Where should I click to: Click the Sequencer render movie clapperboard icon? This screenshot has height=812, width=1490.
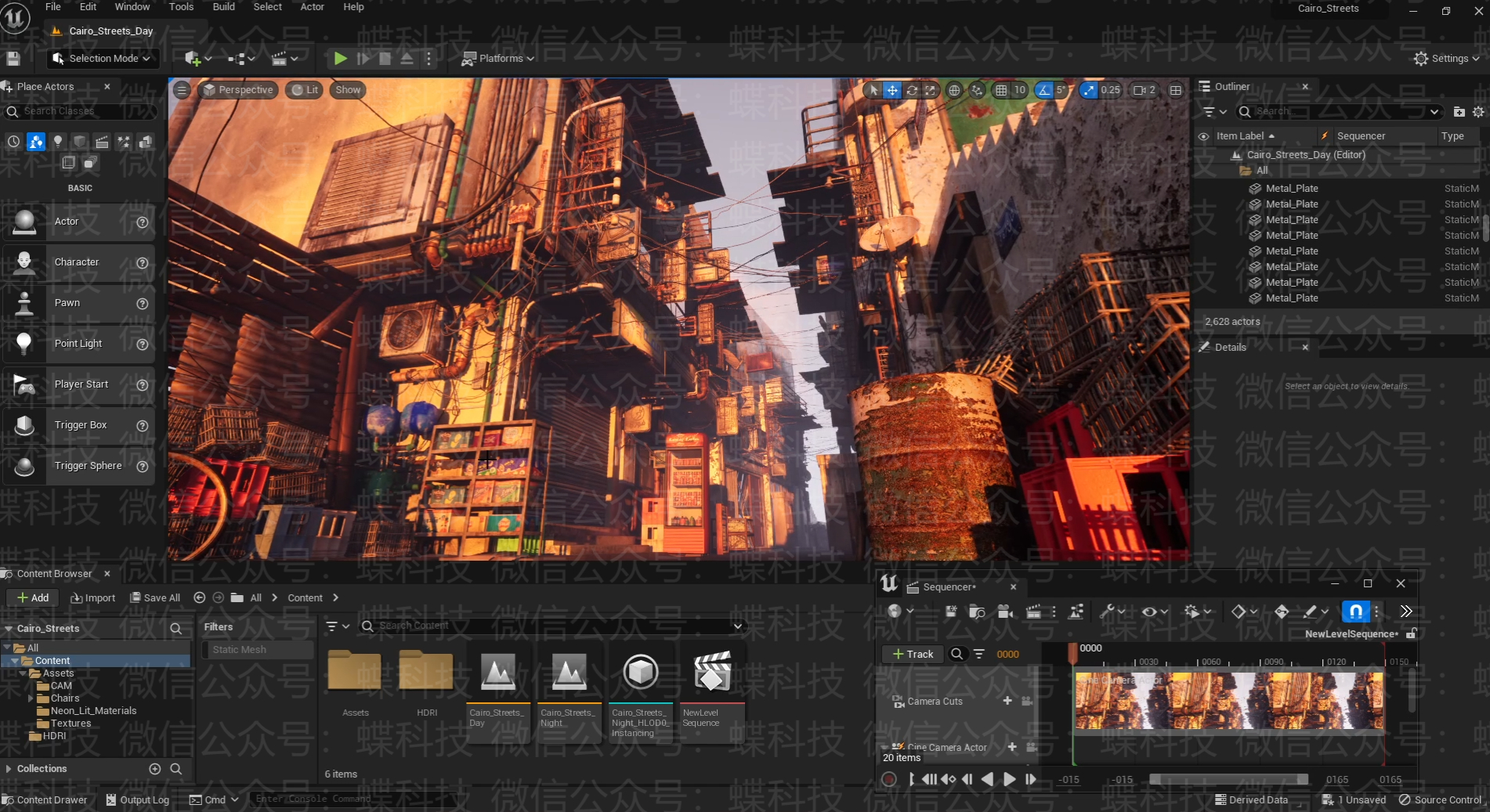tap(1033, 612)
